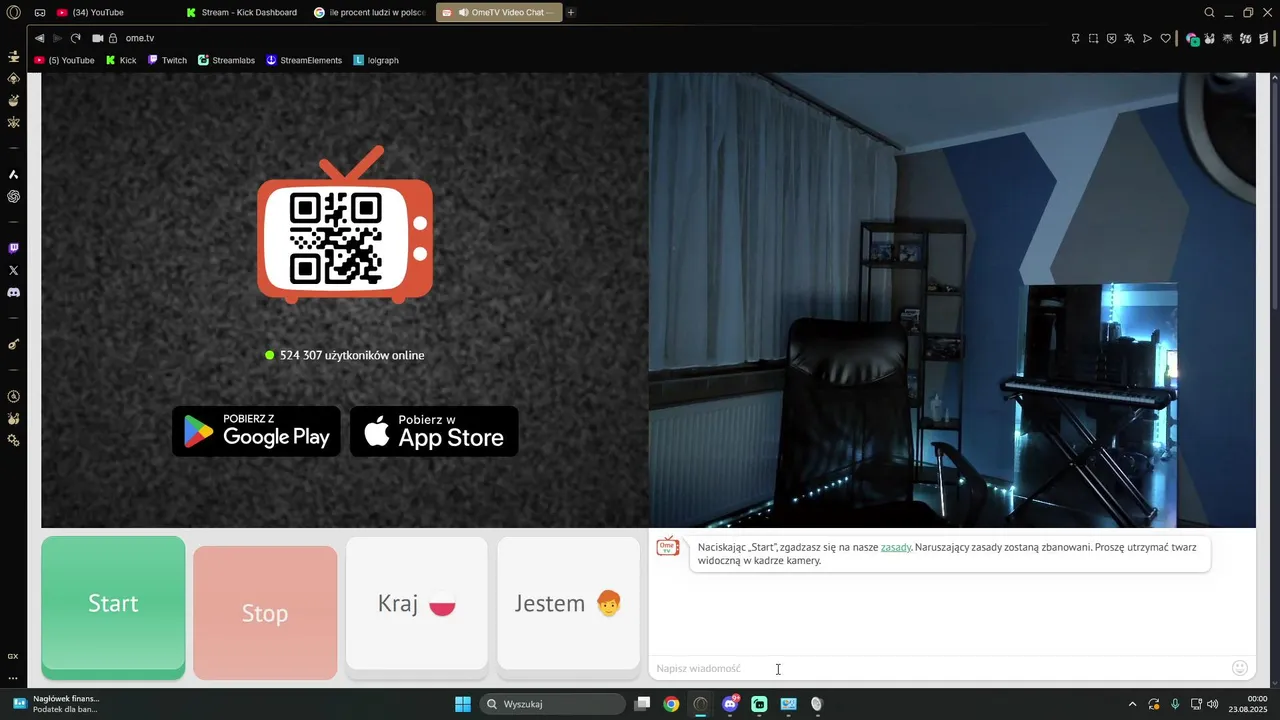Click the send (flow) arrow icon
Screen dimensions: 1280x720
pos(1147,39)
